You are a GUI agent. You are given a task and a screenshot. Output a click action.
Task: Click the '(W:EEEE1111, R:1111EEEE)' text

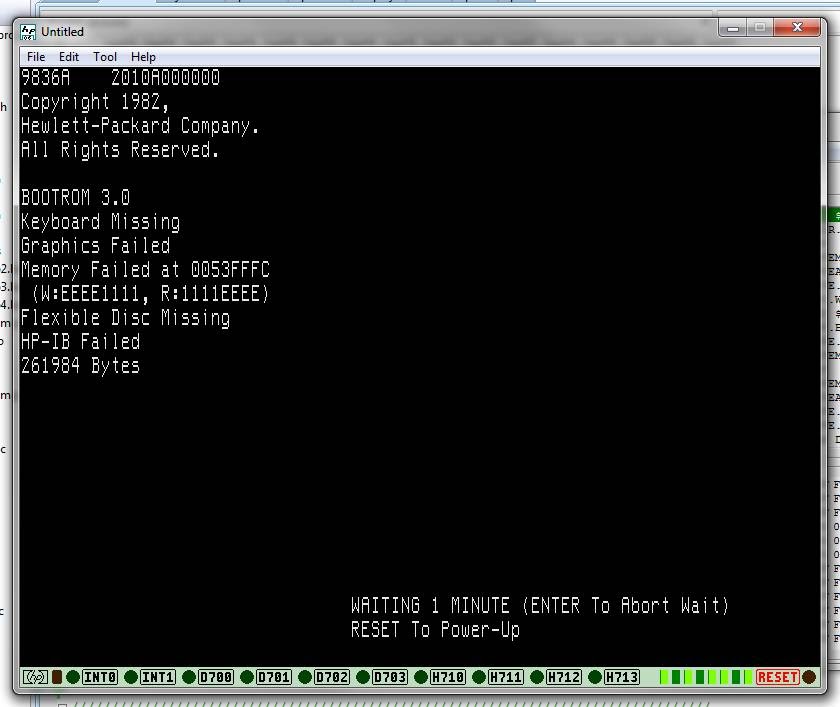pos(150,294)
